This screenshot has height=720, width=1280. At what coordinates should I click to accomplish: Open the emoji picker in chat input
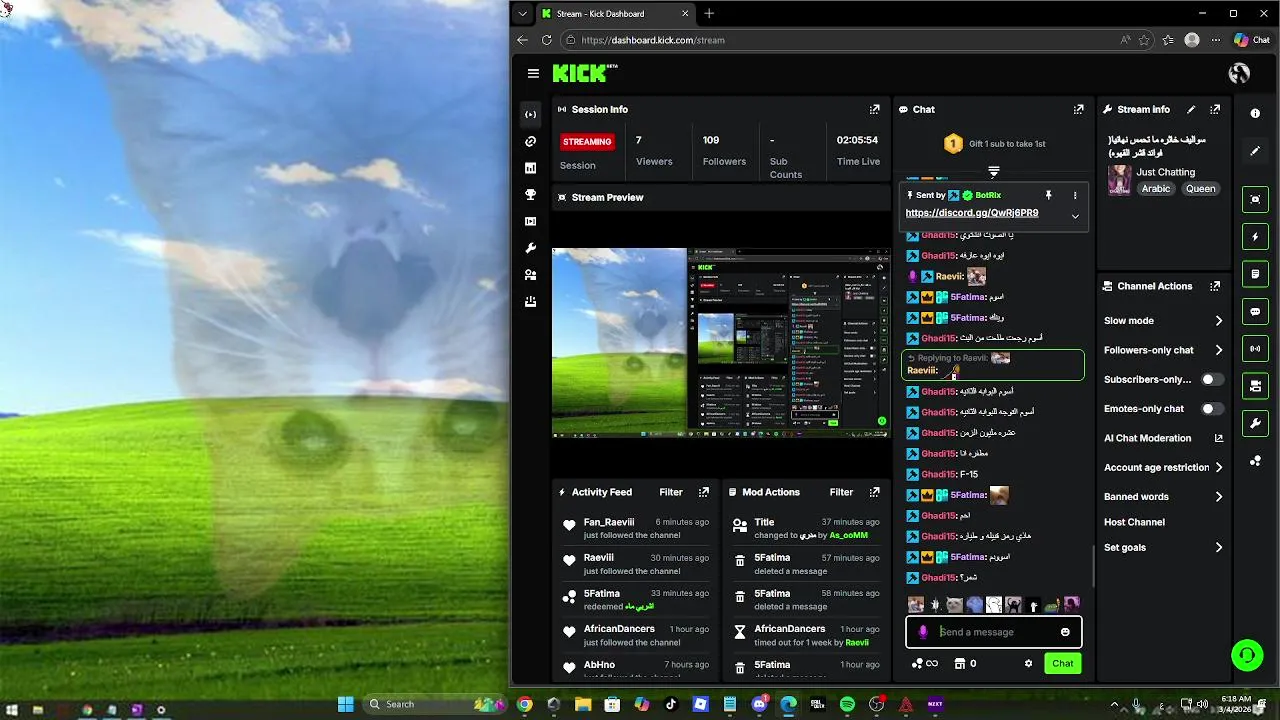click(x=1065, y=632)
